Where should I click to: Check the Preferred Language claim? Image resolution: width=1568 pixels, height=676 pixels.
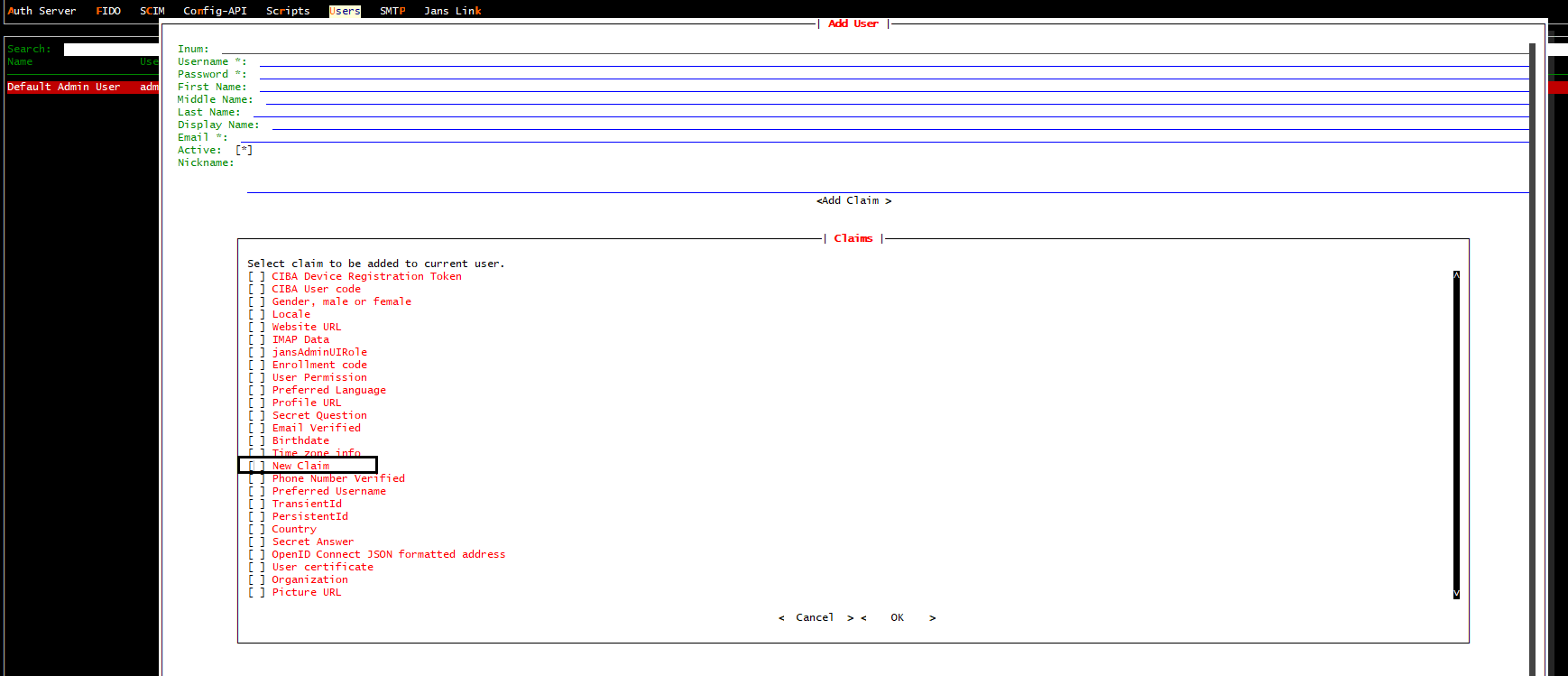tap(257, 391)
